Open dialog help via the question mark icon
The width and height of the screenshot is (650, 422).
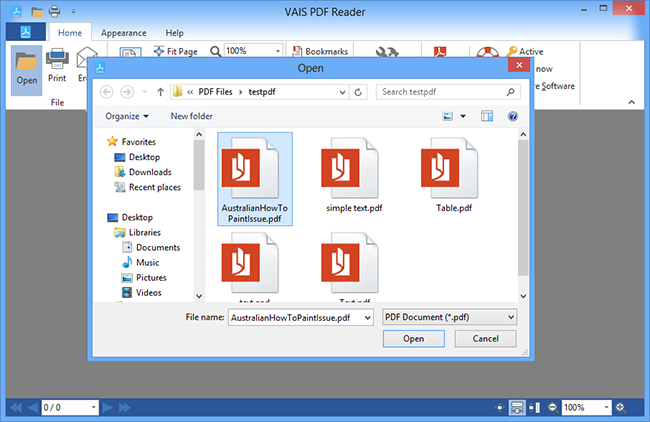pos(513,116)
